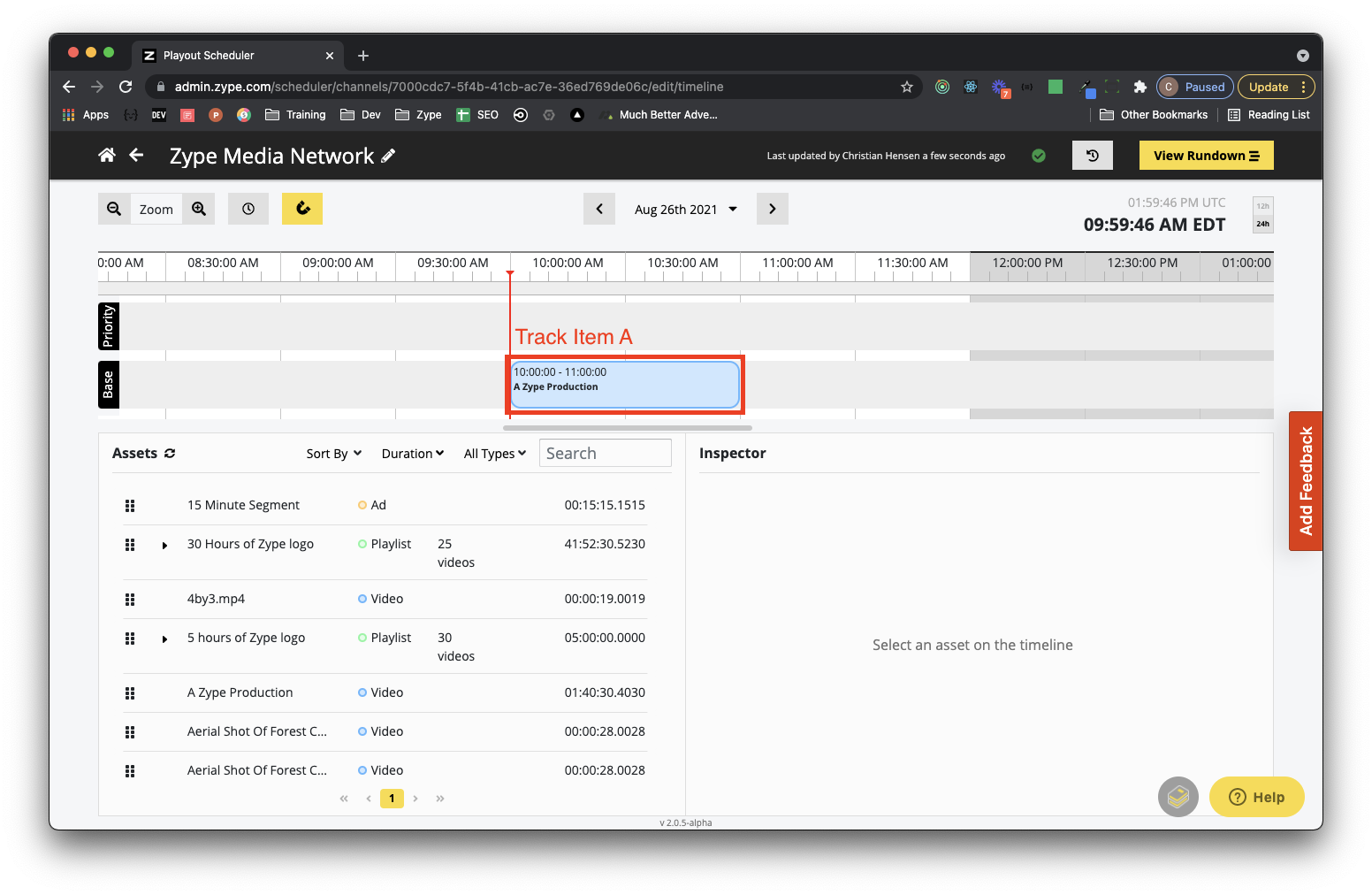This screenshot has width=1372, height=895.
Task: Open a new browser tab
Action: (362, 56)
